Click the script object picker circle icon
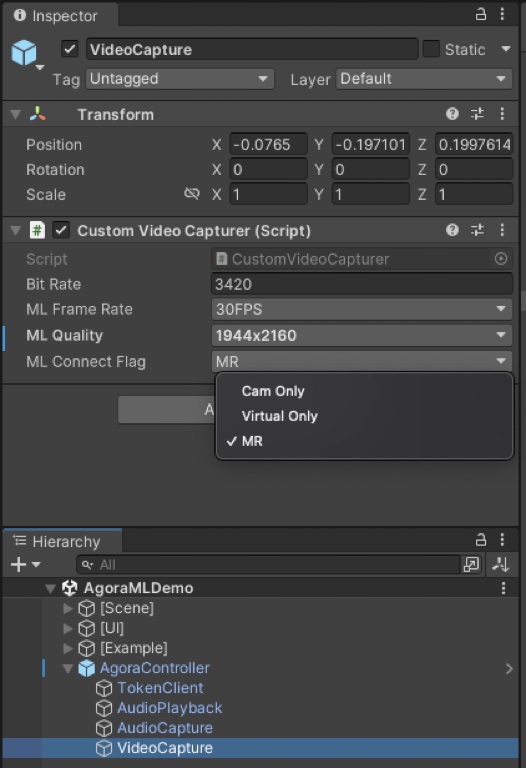Viewport: 526px width, 768px height. tap(501, 259)
